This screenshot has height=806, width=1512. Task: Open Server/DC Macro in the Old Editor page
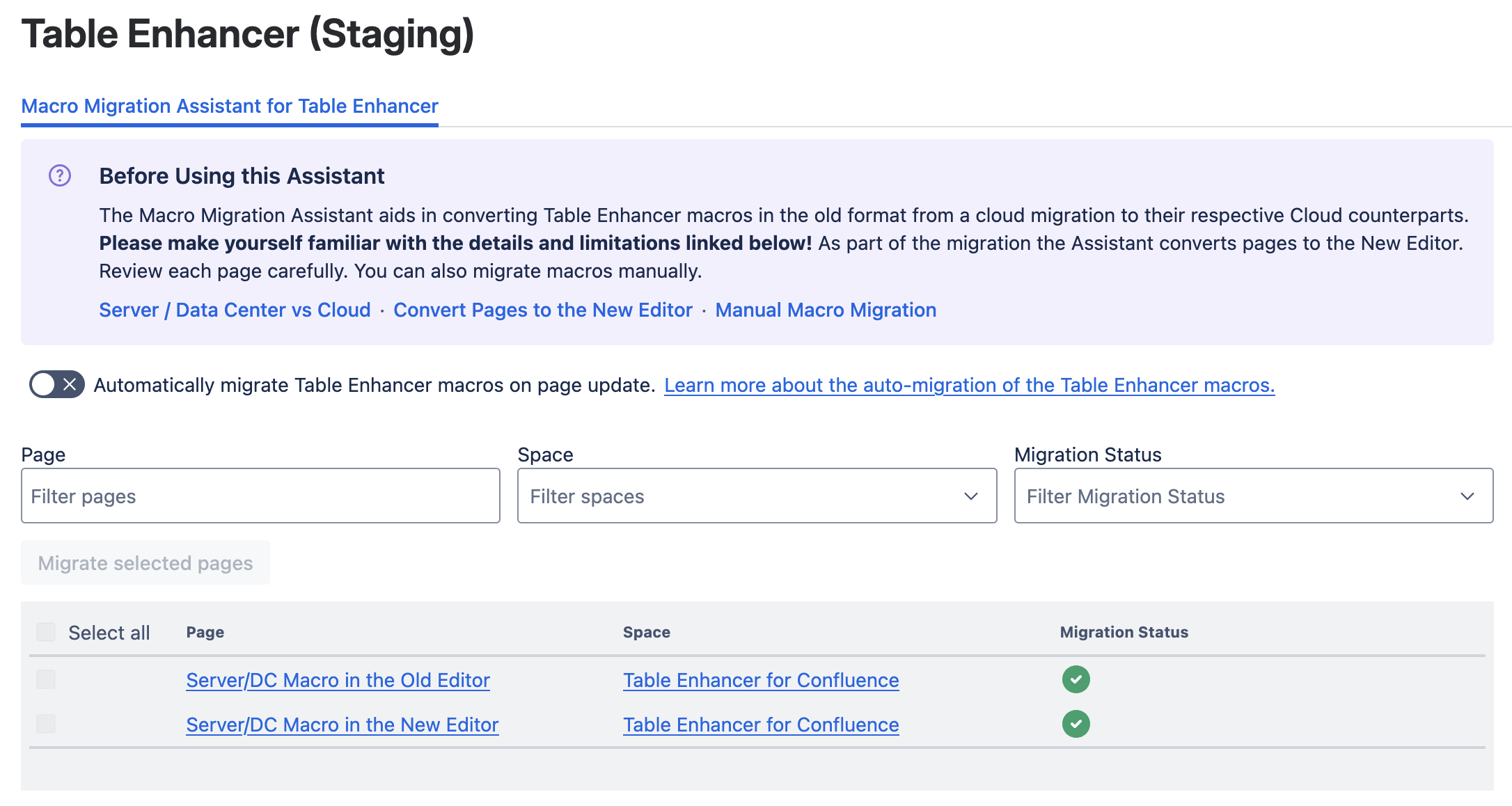tap(338, 680)
